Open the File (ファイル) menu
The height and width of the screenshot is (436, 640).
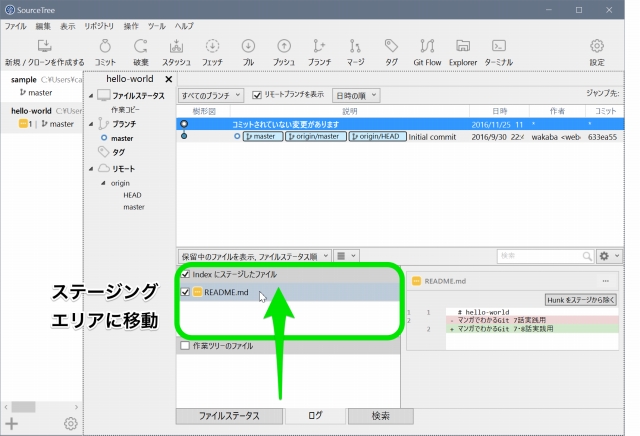[x=16, y=26]
